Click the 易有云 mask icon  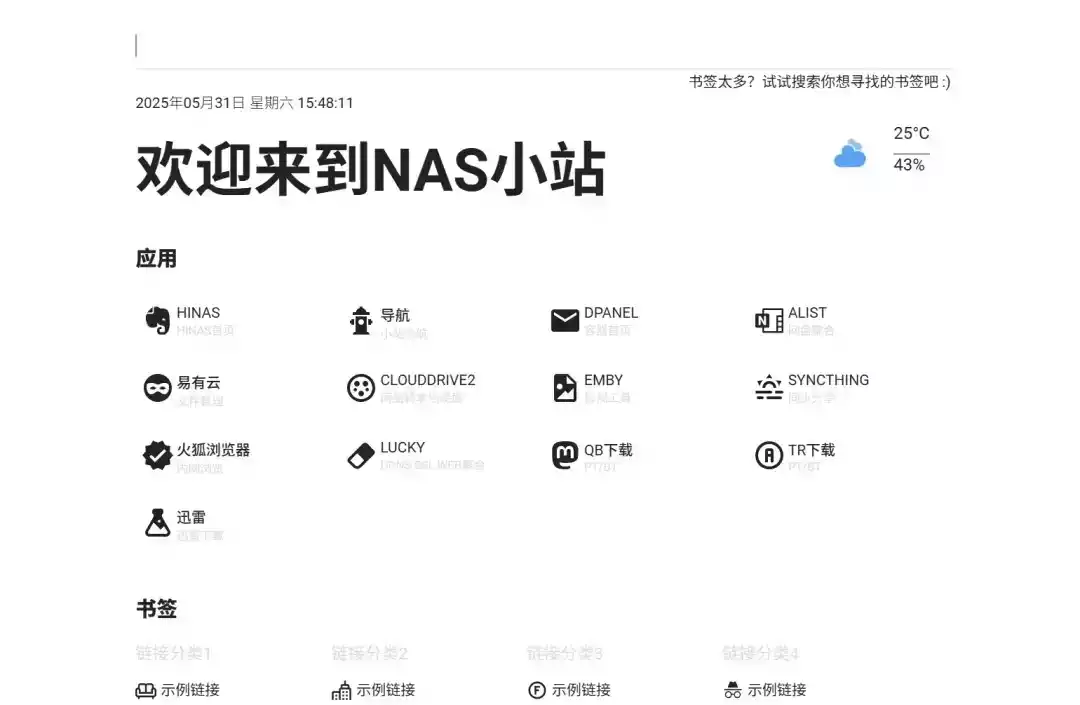coord(158,388)
